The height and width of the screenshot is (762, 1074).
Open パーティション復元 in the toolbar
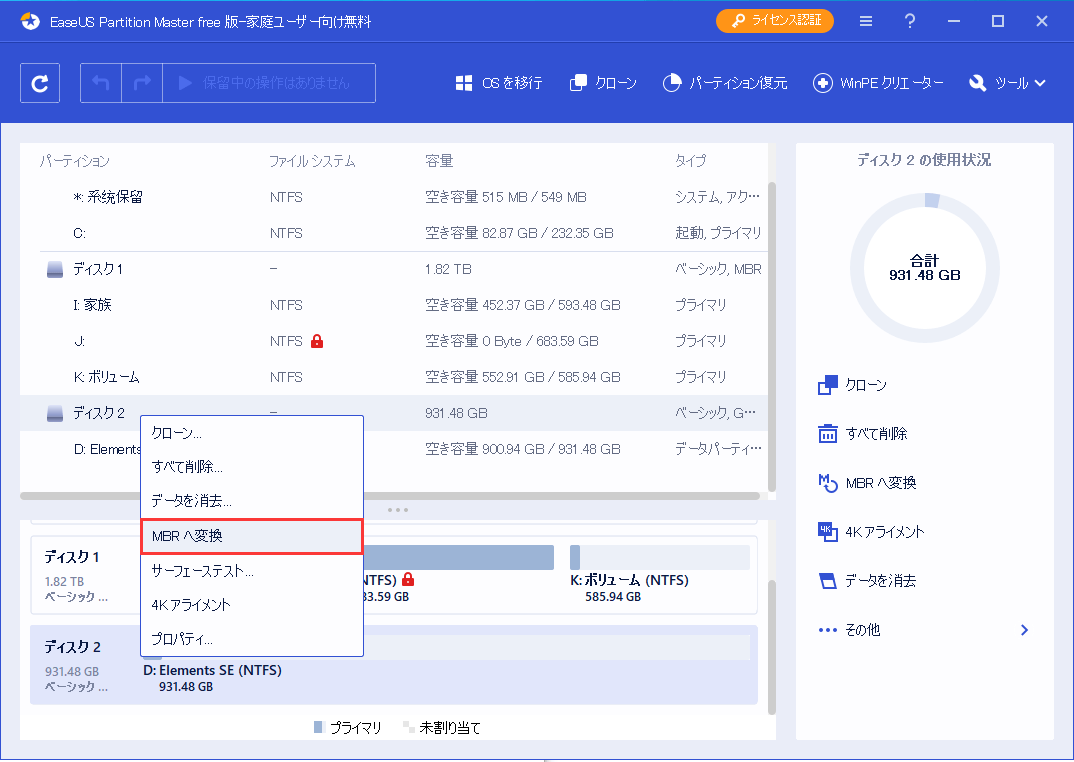725,83
